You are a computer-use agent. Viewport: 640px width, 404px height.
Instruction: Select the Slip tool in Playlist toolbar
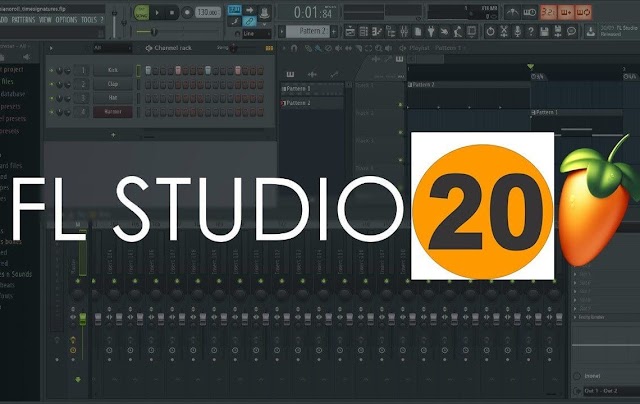pos(349,48)
